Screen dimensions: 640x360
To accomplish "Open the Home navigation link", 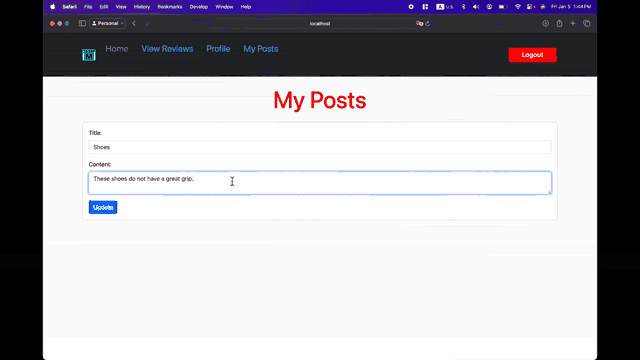I will click(117, 49).
